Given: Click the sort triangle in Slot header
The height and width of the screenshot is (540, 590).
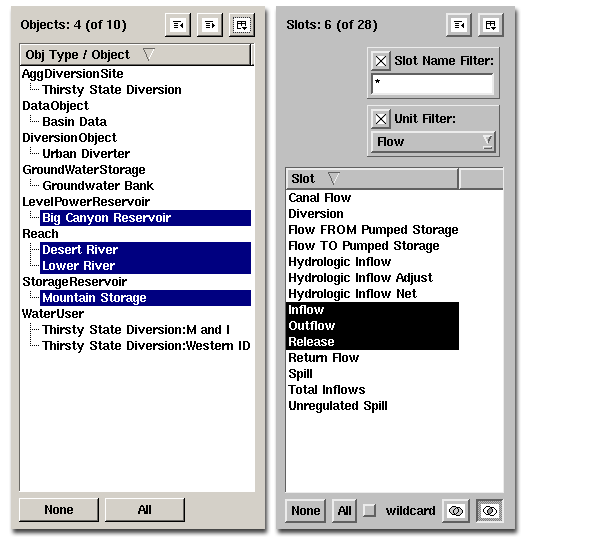Looking at the screenshot, I should pyautogui.click(x=333, y=178).
